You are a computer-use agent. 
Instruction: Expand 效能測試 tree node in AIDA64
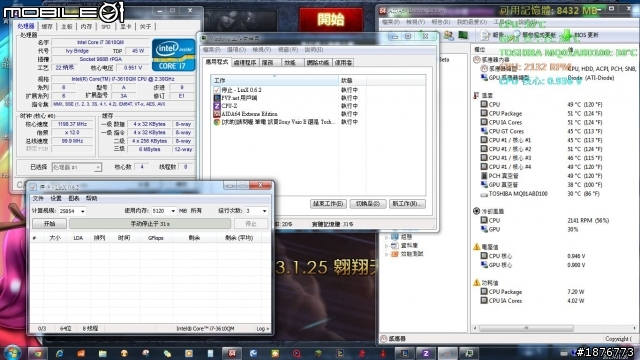[x=387, y=254]
